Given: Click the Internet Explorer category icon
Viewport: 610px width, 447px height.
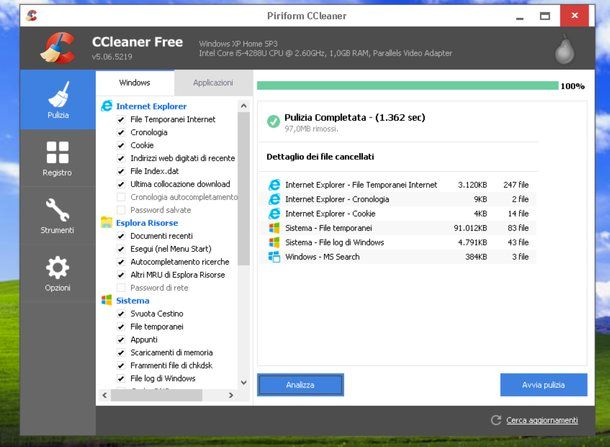Looking at the screenshot, I should (107, 106).
